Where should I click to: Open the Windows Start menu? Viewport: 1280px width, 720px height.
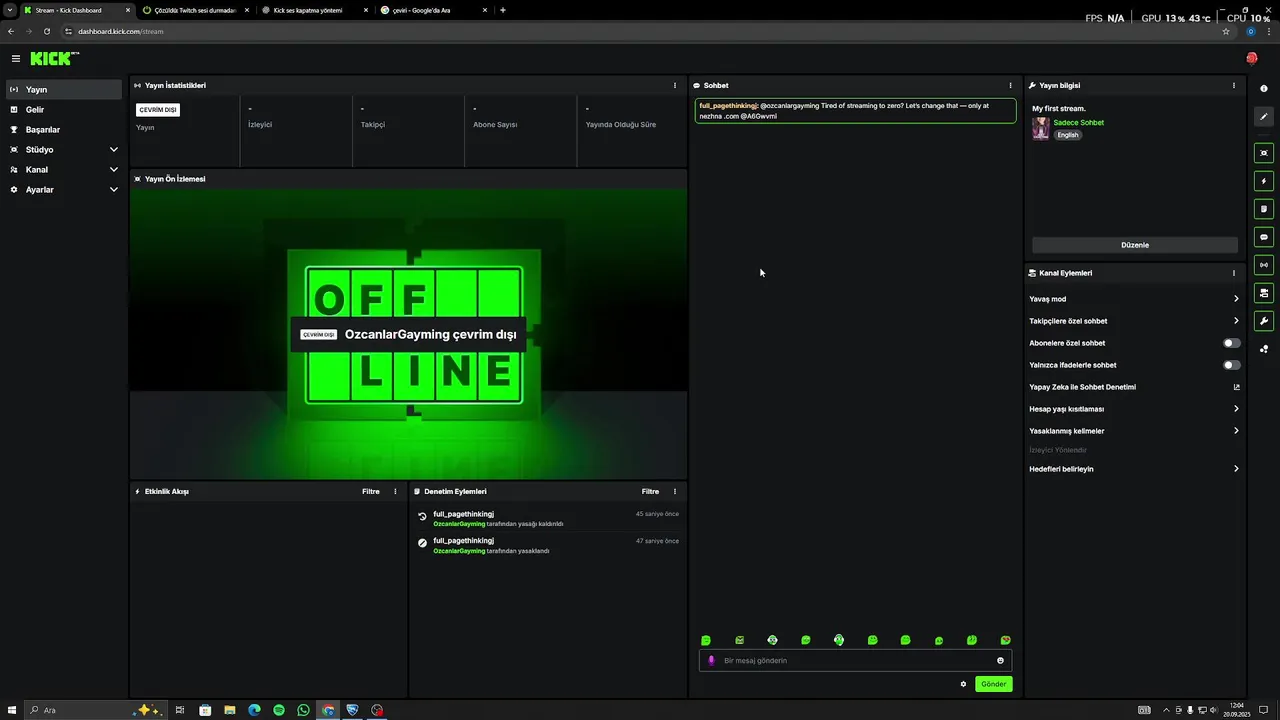(12, 710)
